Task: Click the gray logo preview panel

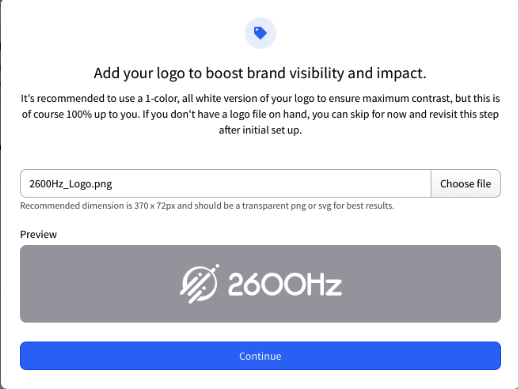Action: (260, 284)
